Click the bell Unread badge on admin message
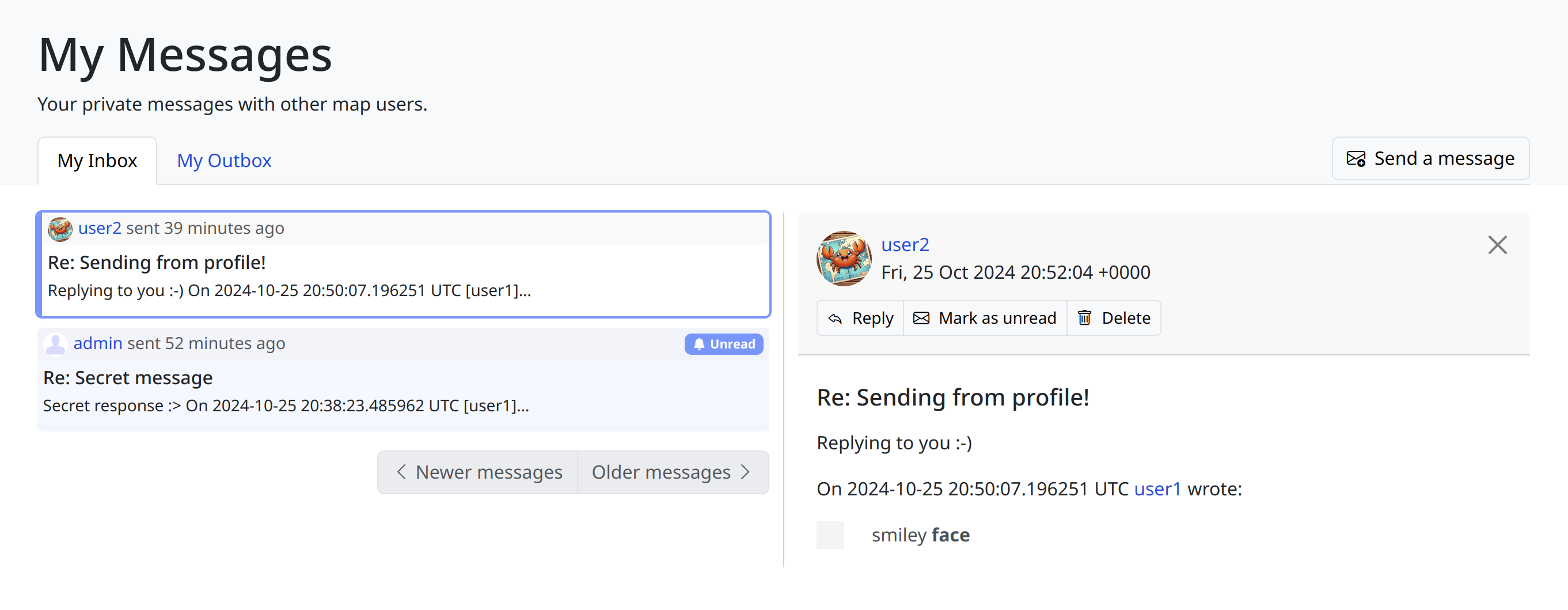 723,344
